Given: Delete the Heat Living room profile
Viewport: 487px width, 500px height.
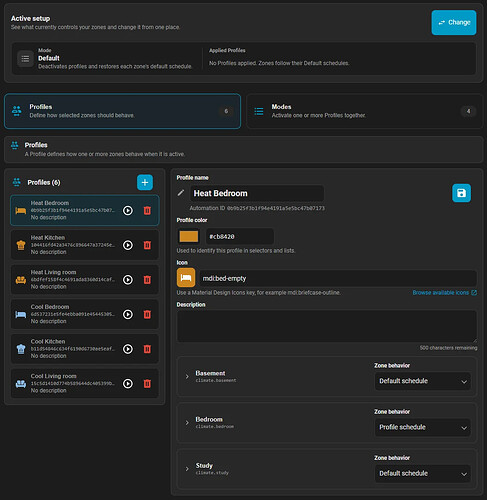Looking at the screenshot, I should tap(147, 280).
